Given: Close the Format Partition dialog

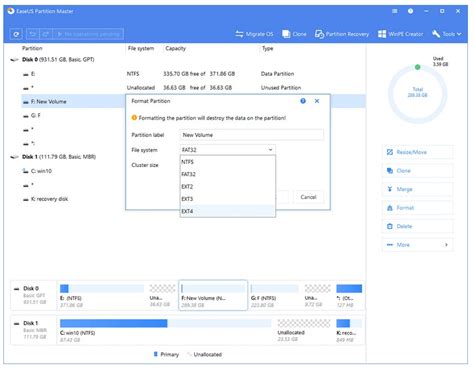Looking at the screenshot, I should 317,101.
